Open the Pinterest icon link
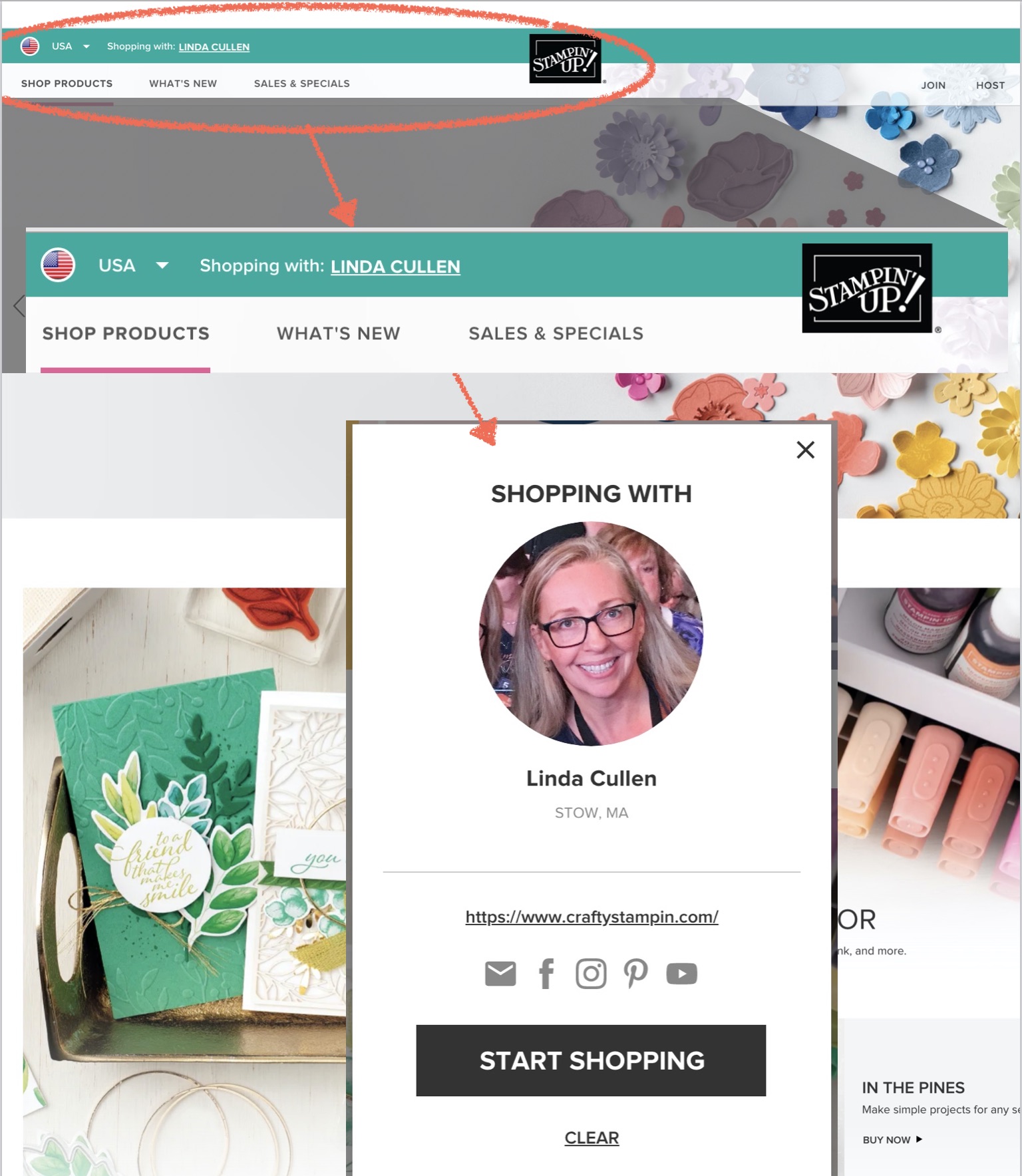This screenshot has height=1176, width=1022. pos(635,974)
